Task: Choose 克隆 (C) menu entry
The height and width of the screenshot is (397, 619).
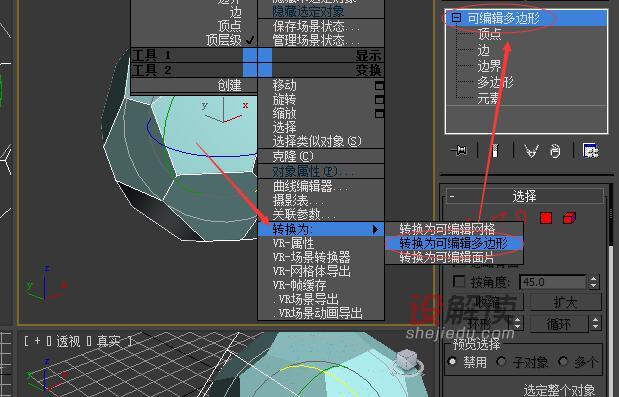Action: click(293, 157)
